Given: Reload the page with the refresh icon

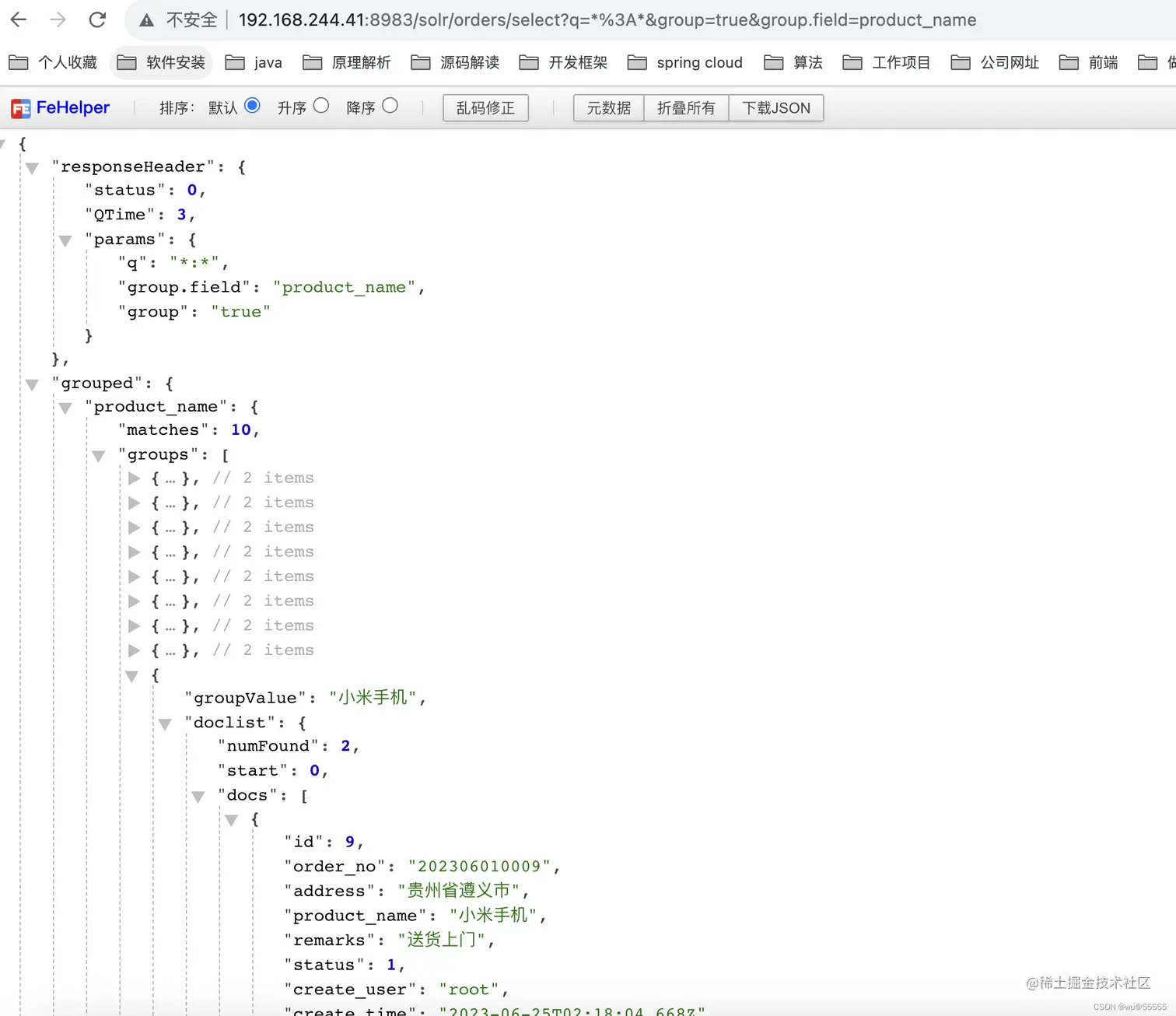Looking at the screenshot, I should click(97, 19).
